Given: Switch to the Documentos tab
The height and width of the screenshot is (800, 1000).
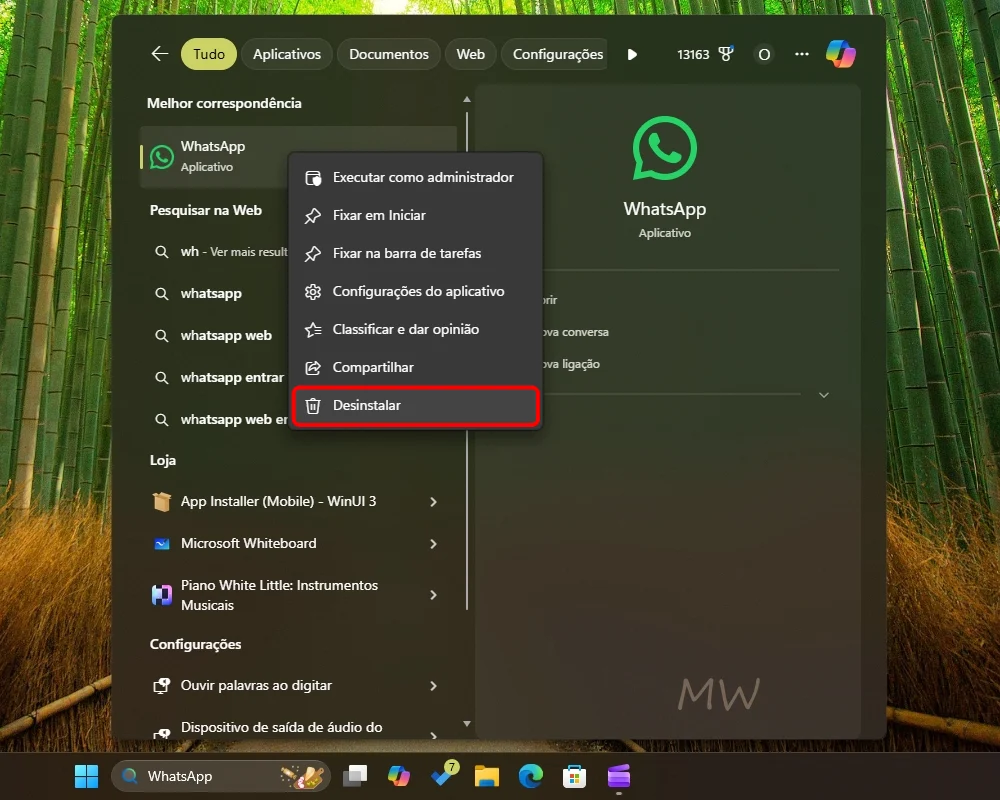Looking at the screenshot, I should pyautogui.click(x=388, y=54).
